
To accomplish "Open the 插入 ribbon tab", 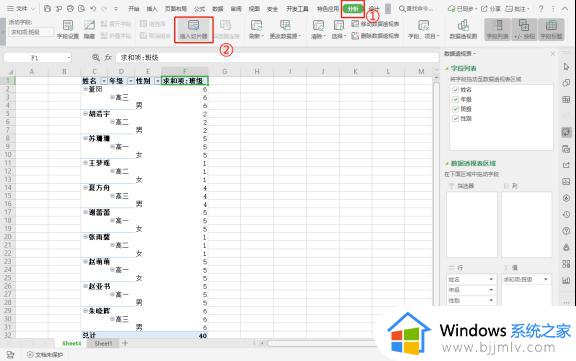I will coord(152,9).
